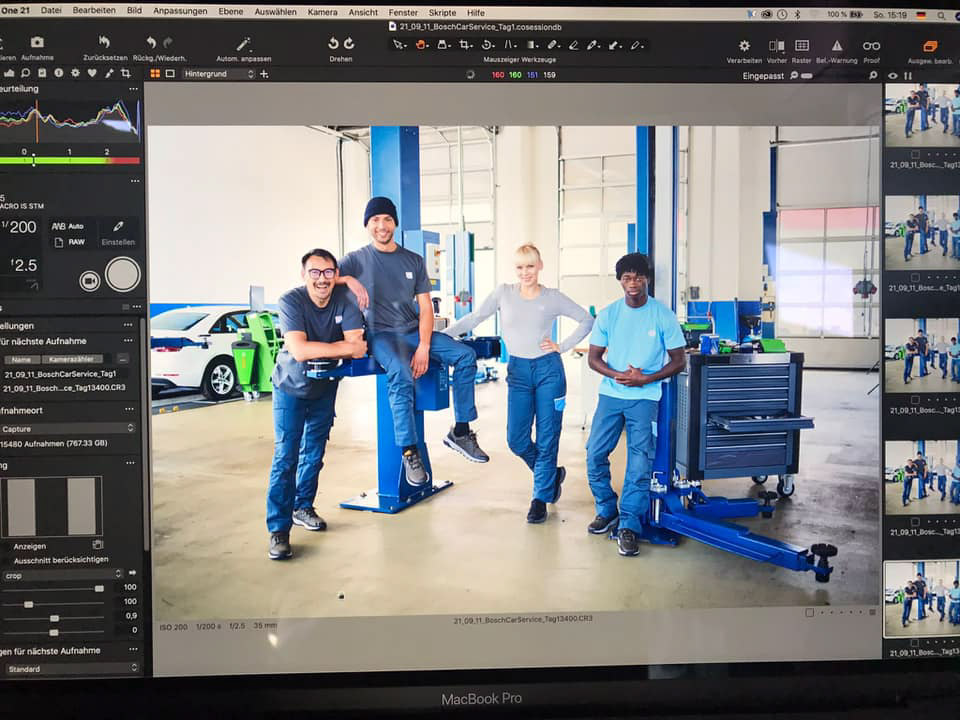Start live view with the video camera icon
The height and width of the screenshot is (720, 960).
[x=89, y=281]
